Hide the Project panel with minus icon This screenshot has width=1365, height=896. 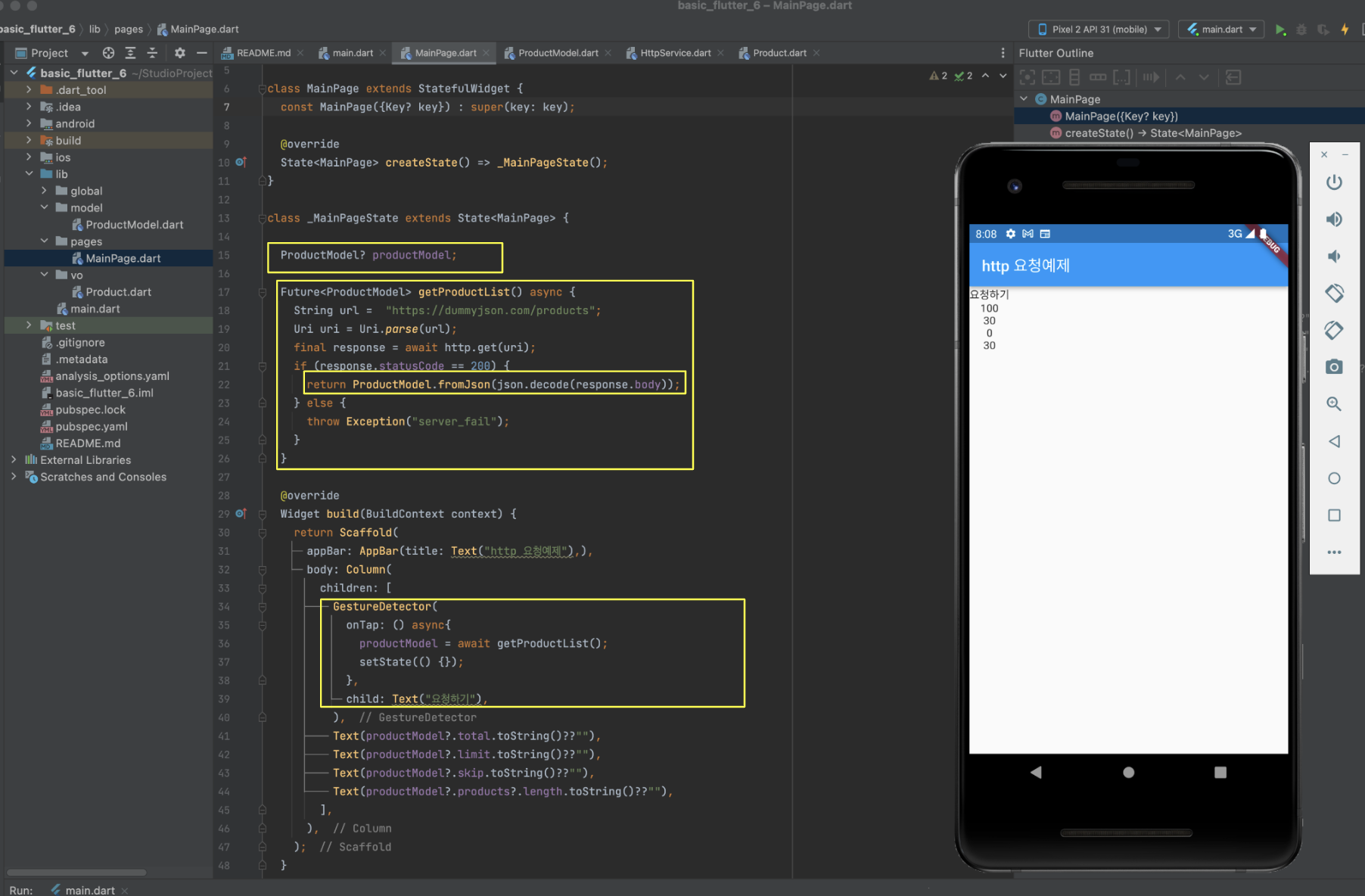pyautogui.click(x=201, y=53)
